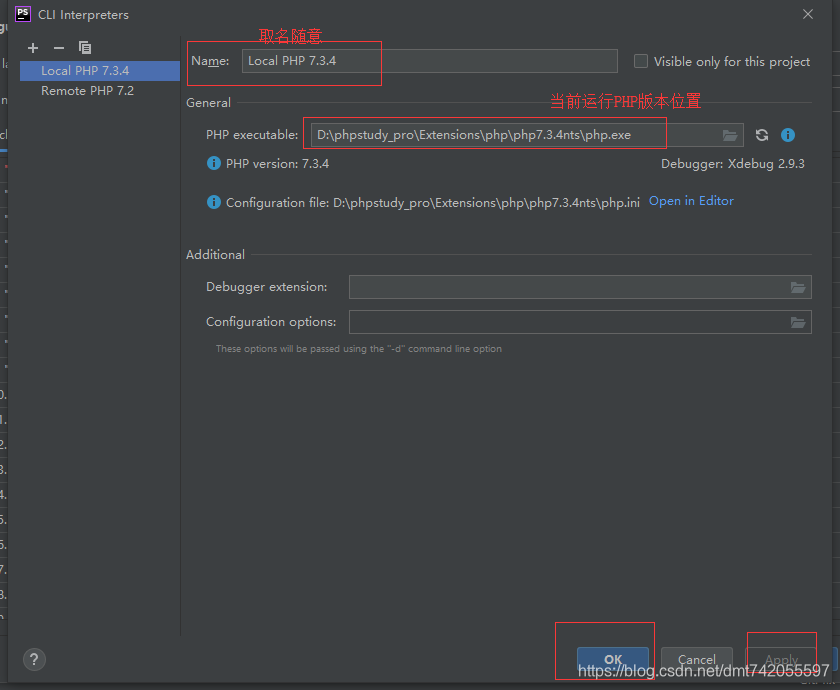This screenshot has height=690, width=840.
Task: Click the '-d' command line option hint
Action: click(x=359, y=349)
